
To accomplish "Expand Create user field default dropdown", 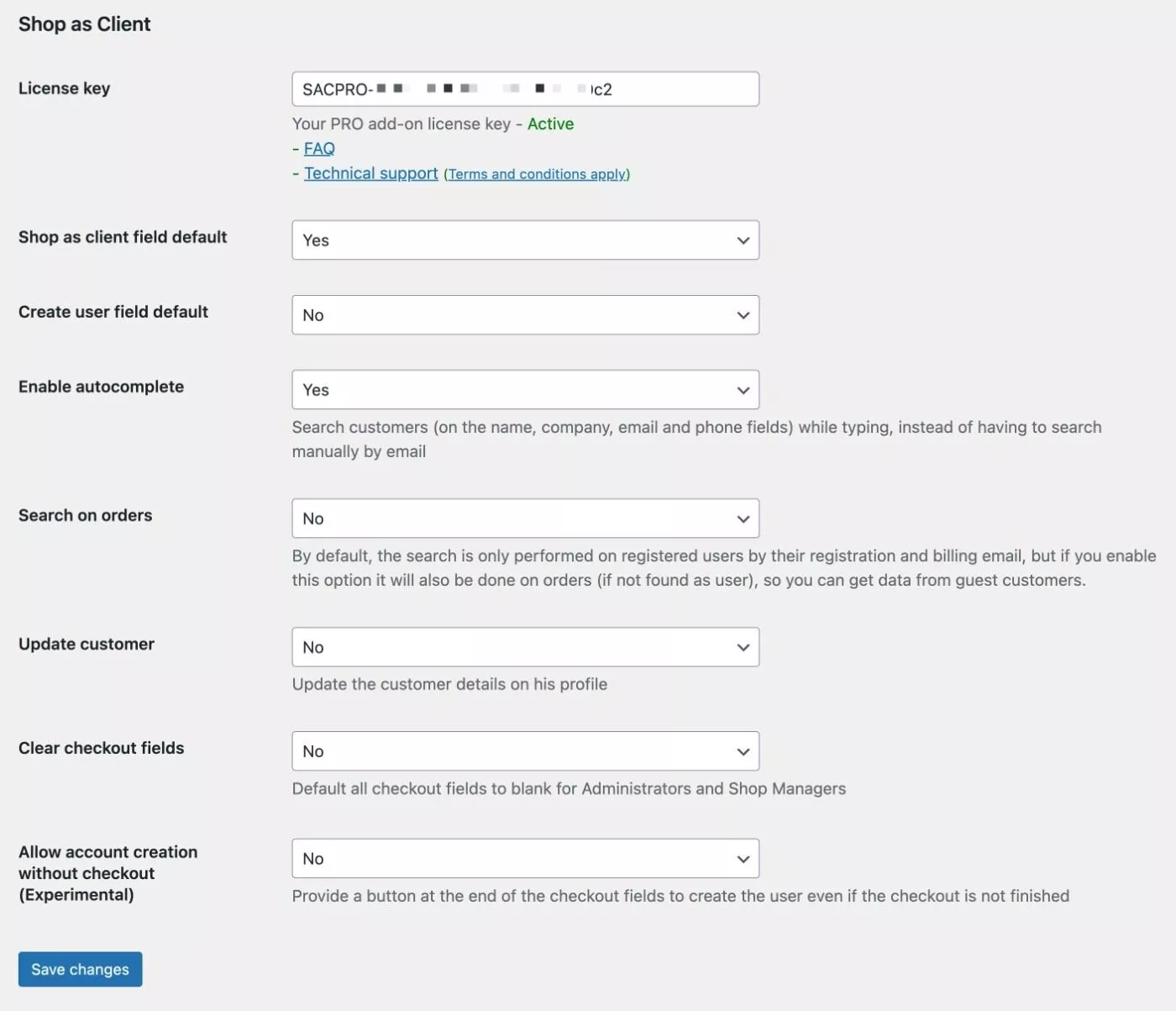I will [x=525, y=315].
